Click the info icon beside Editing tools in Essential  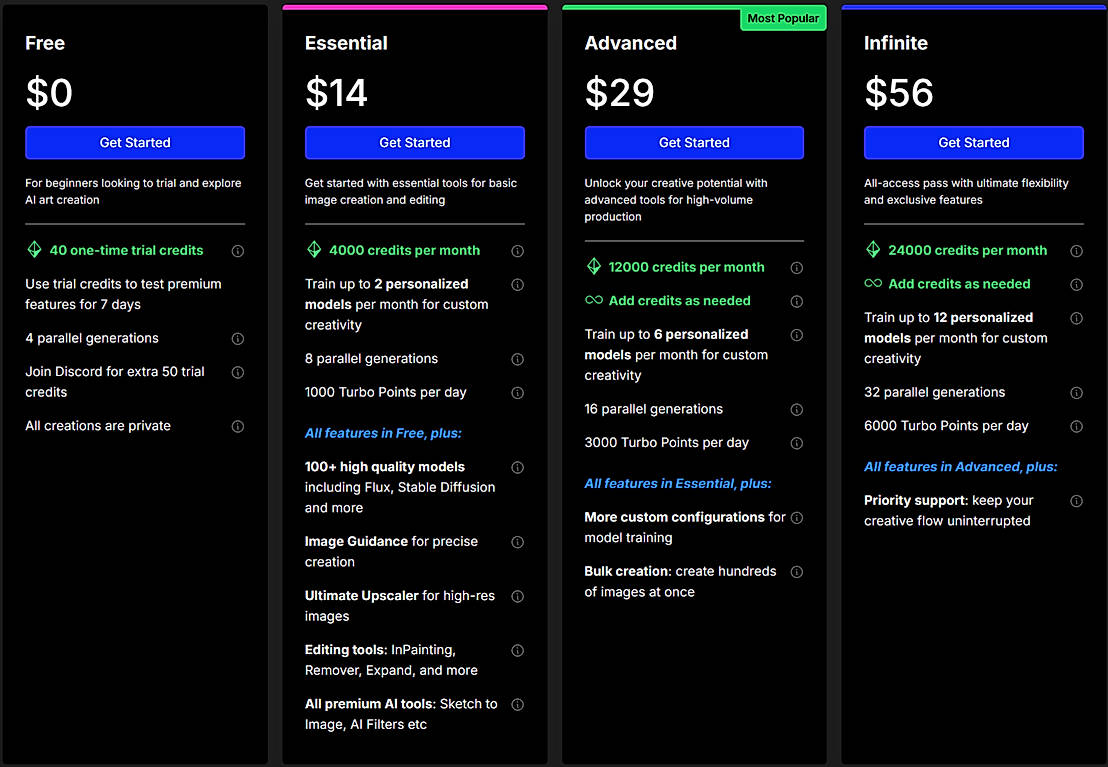coord(517,650)
